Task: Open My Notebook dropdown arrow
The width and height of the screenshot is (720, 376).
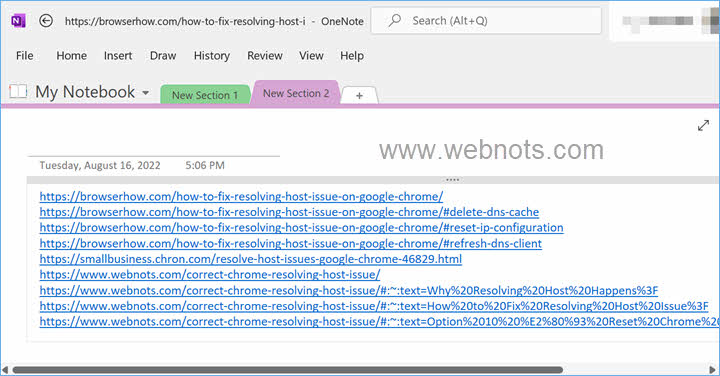Action: 146,92
